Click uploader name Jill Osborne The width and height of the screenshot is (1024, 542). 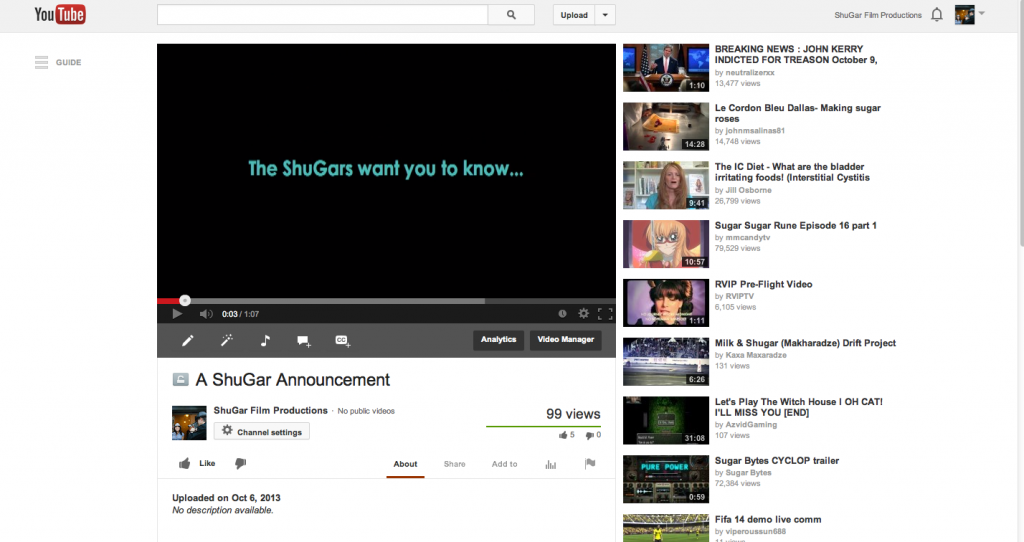(748, 190)
